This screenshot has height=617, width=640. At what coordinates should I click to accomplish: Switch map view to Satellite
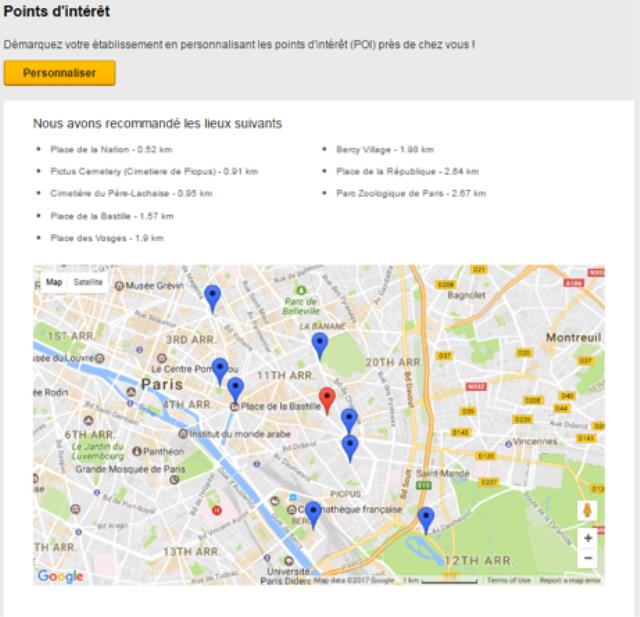tap(88, 282)
